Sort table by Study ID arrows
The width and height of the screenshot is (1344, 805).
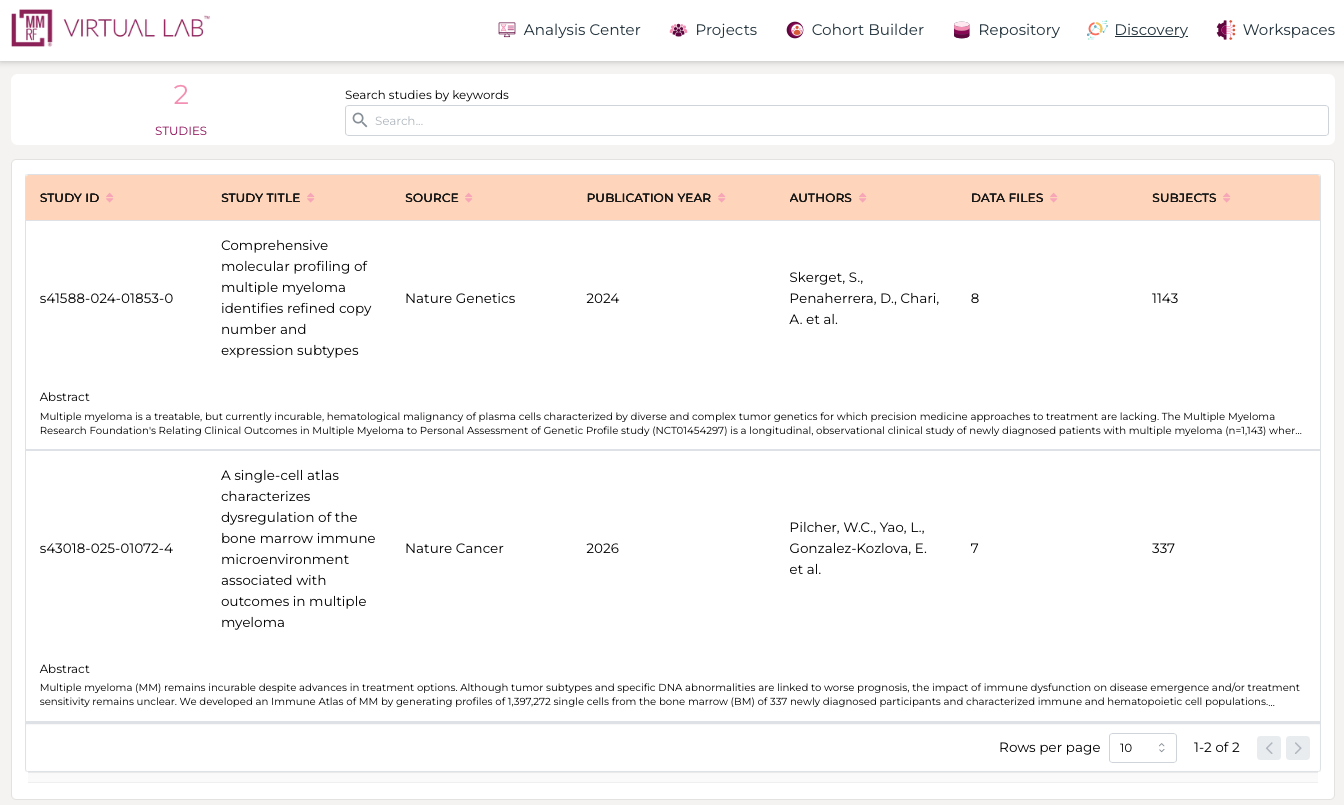pyautogui.click(x=110, y=198)
